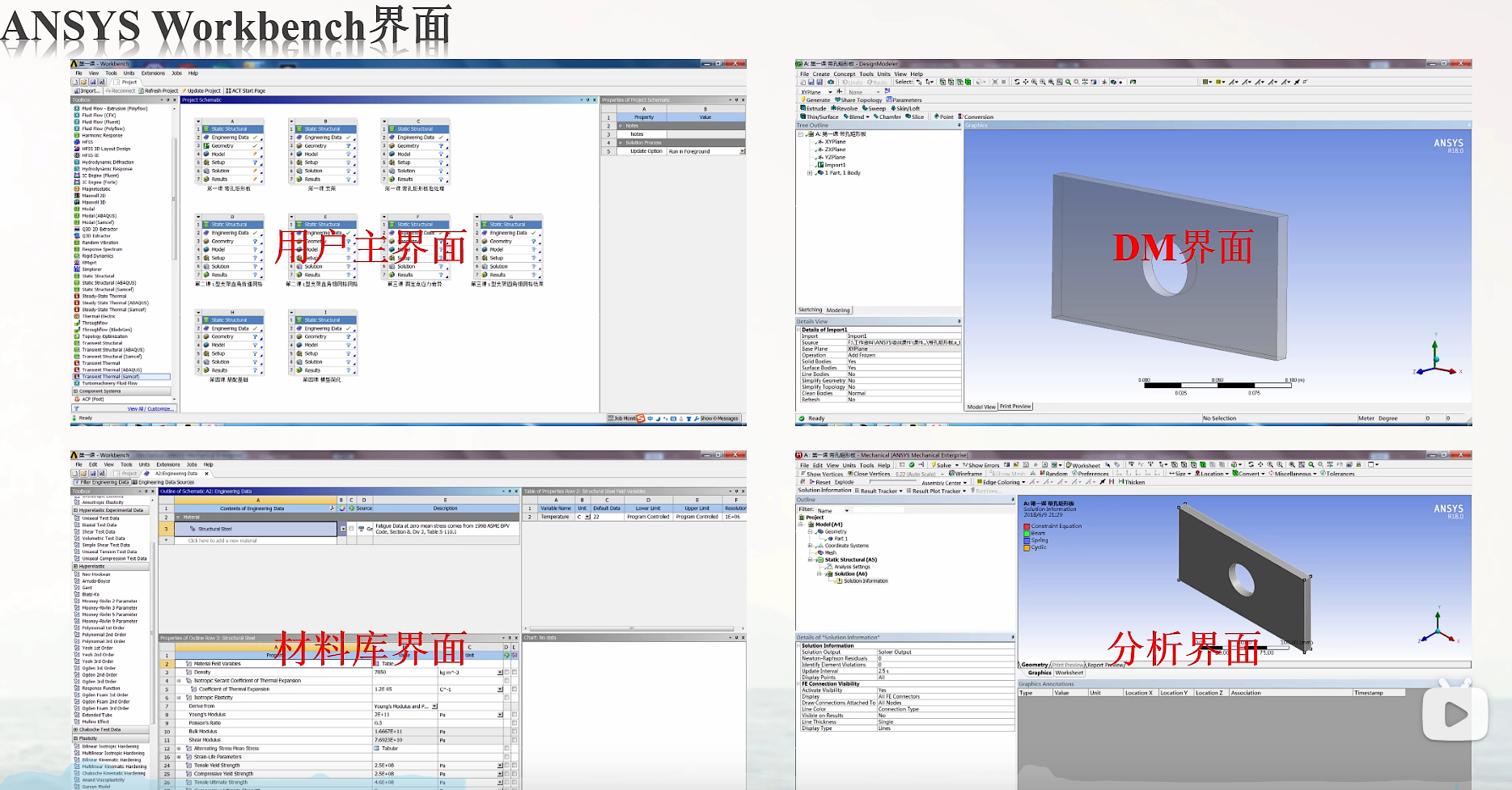Click the red Constraint Equation legend swatch
The height and width of the screenshot is (790, 1512).
1027,526
